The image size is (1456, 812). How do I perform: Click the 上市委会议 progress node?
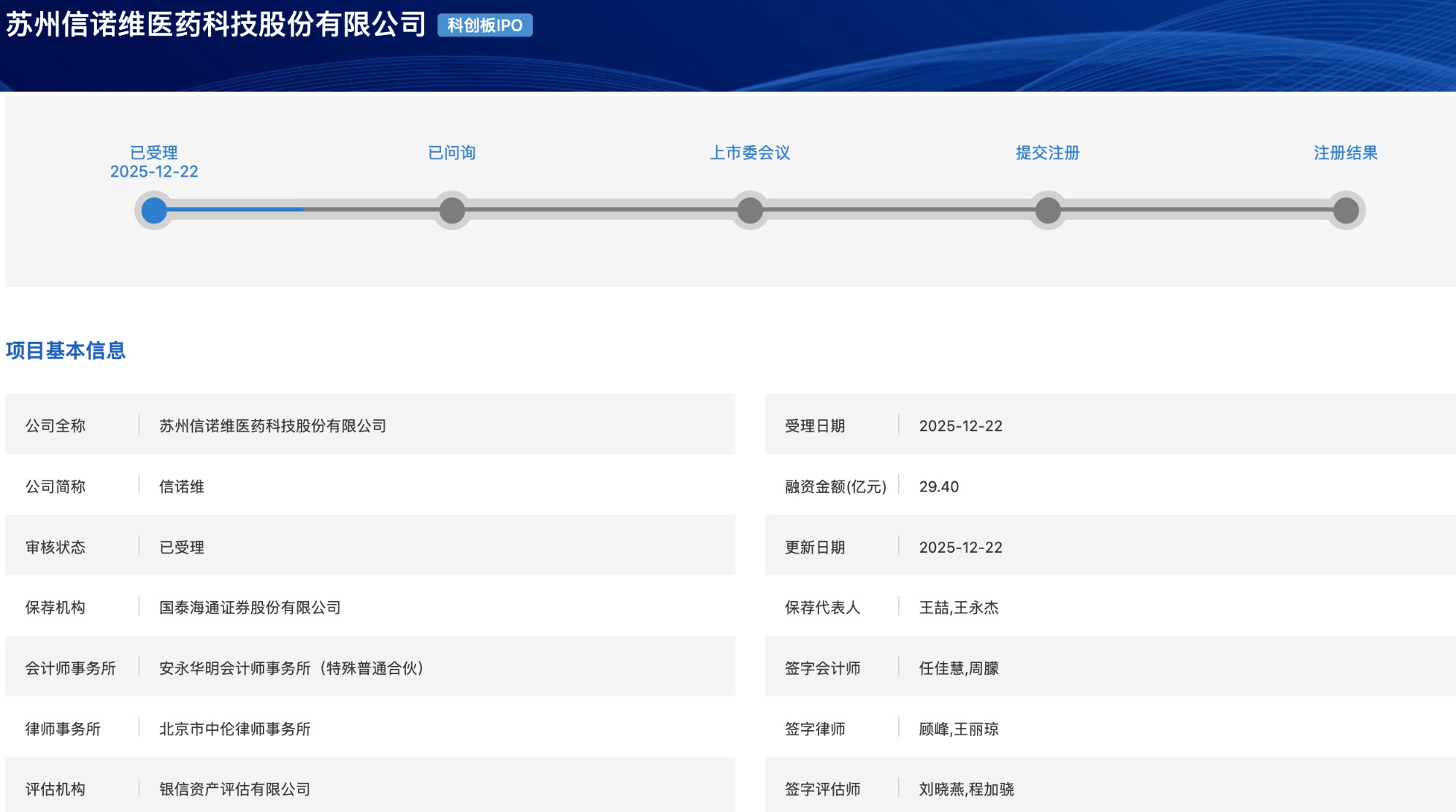tap(750, 210)
